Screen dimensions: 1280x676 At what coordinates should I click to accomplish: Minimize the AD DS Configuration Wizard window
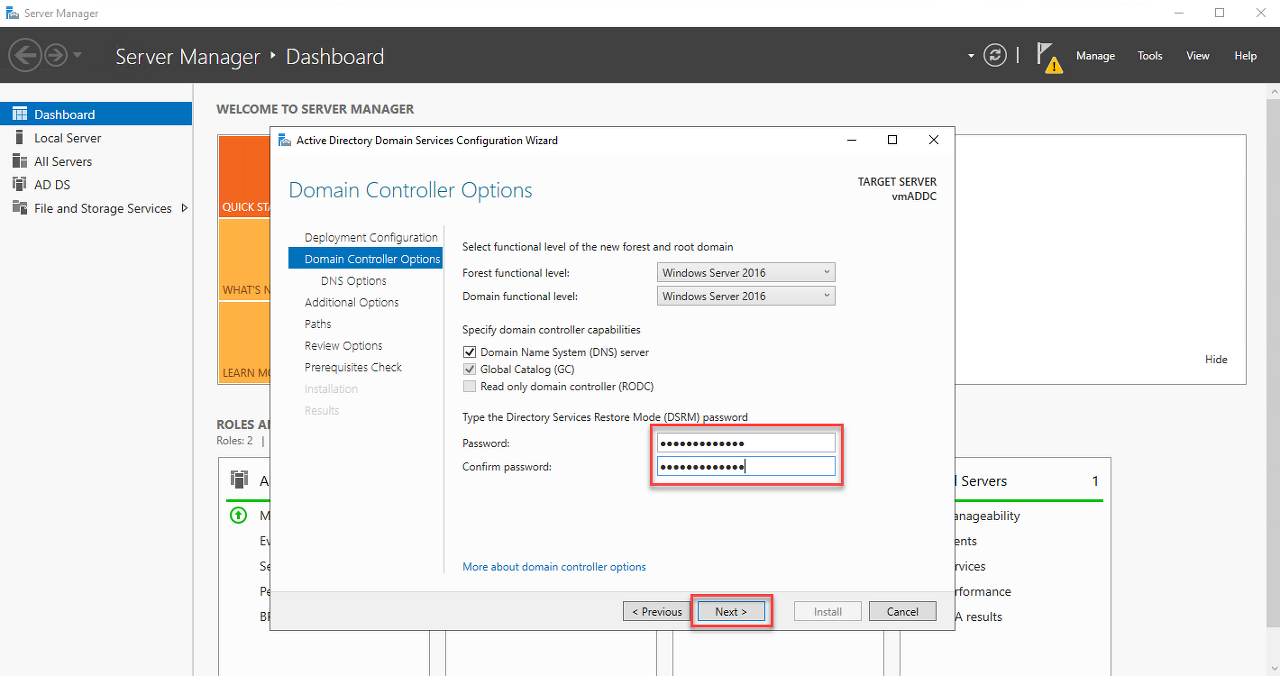tap(852, 140)
